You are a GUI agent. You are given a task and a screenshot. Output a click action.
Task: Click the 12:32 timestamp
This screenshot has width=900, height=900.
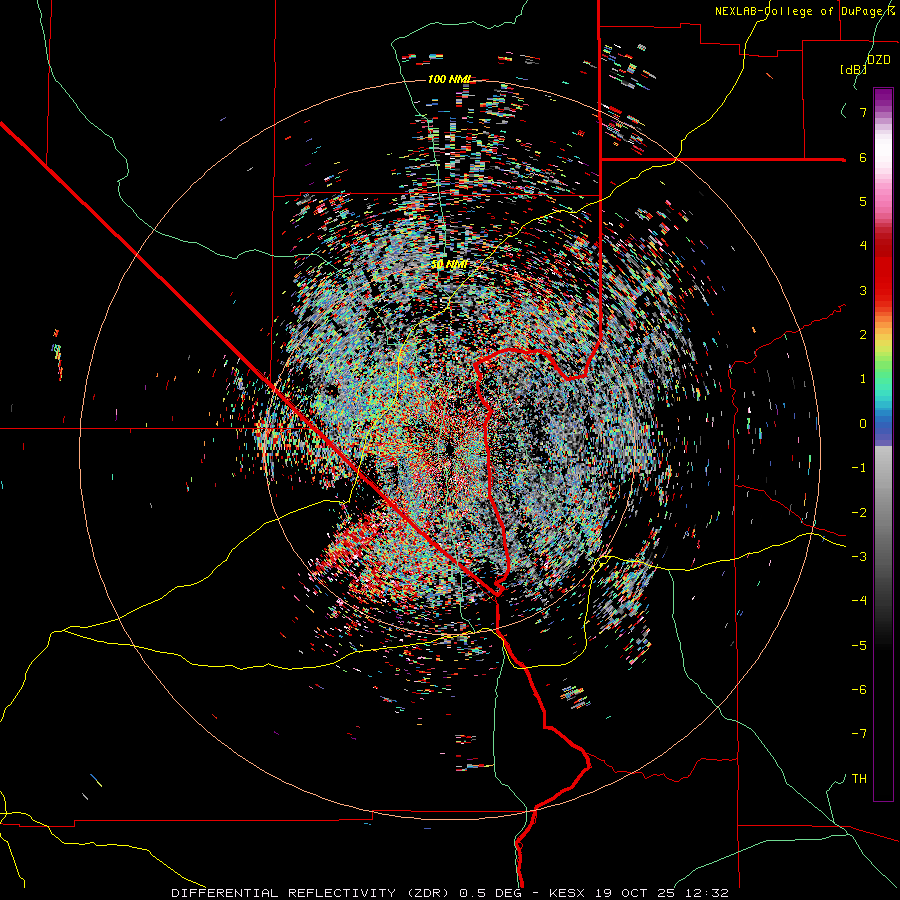click(x=708, y=893)
